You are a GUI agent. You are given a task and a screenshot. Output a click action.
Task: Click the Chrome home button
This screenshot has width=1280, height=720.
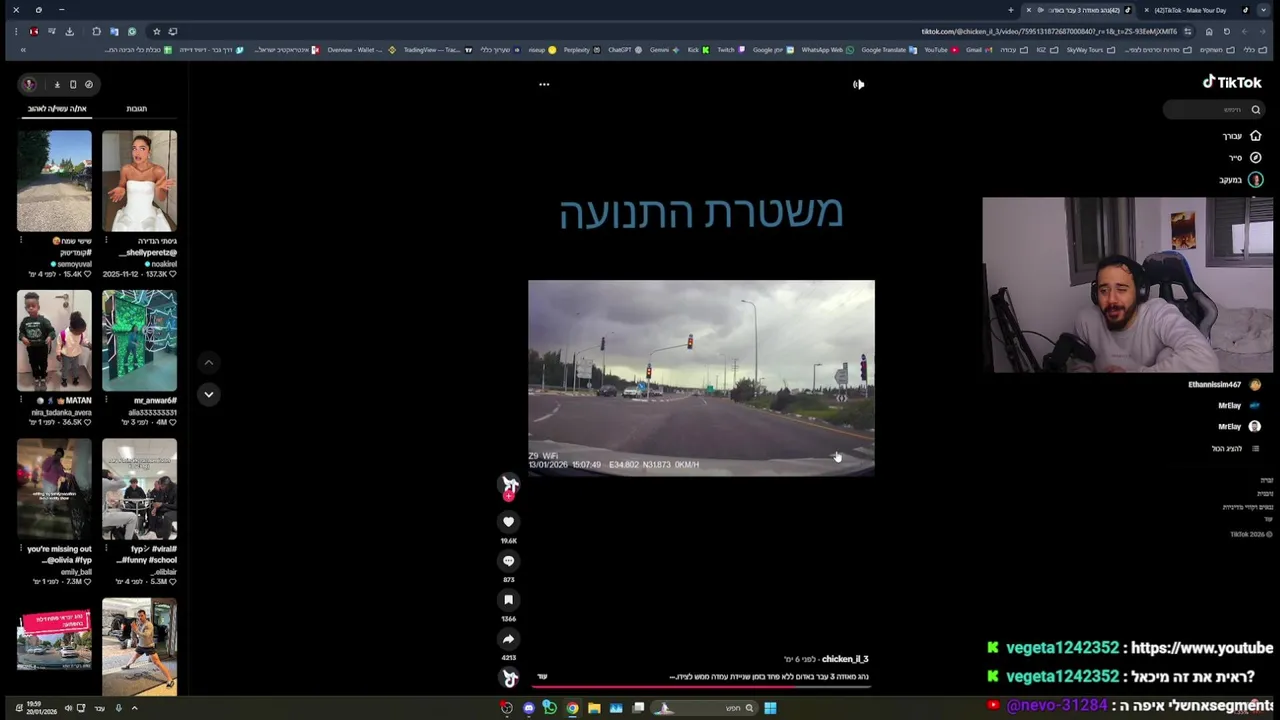[x=1209, y=31]
